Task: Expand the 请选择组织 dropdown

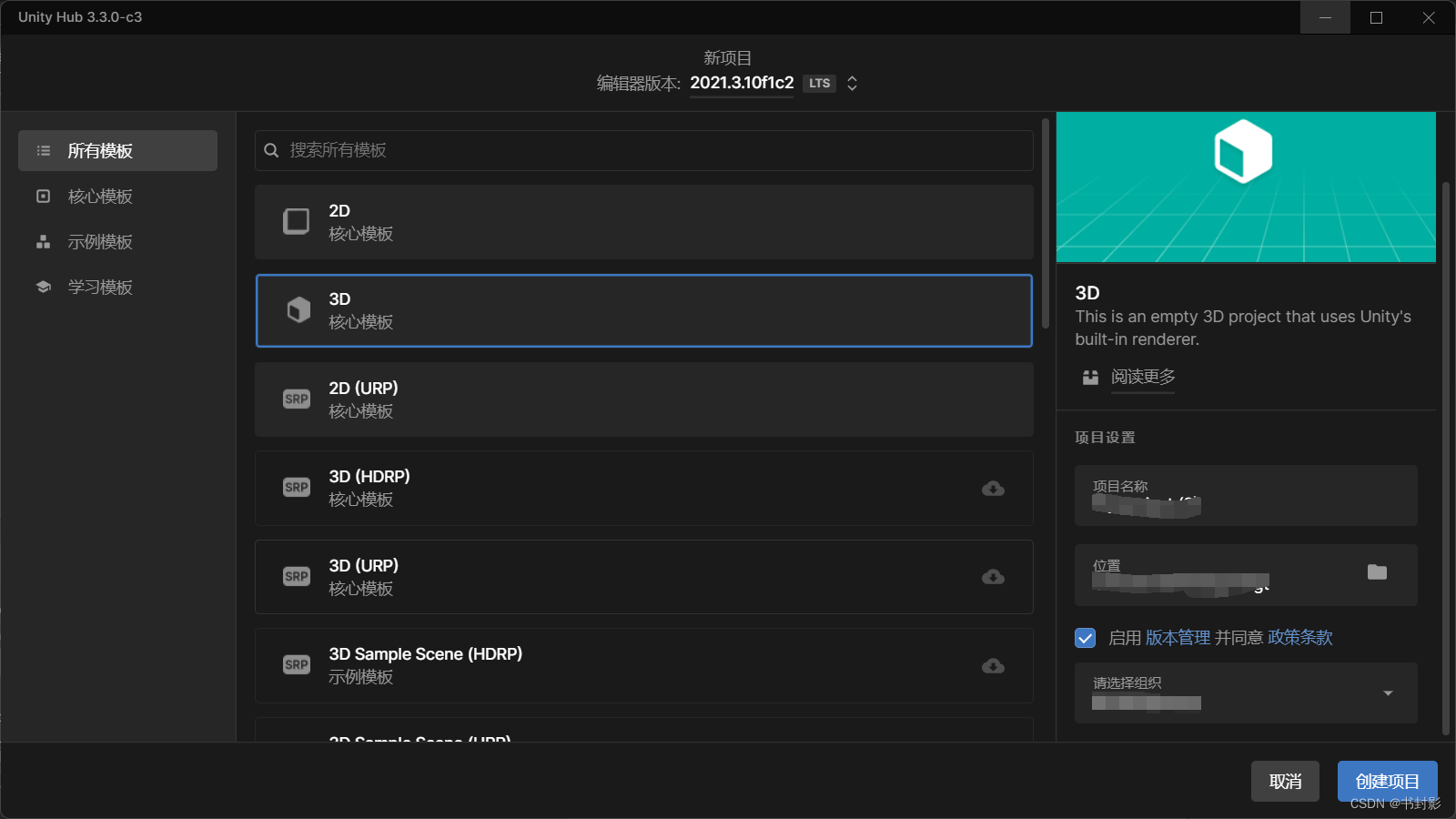Action: point(1246,693)
